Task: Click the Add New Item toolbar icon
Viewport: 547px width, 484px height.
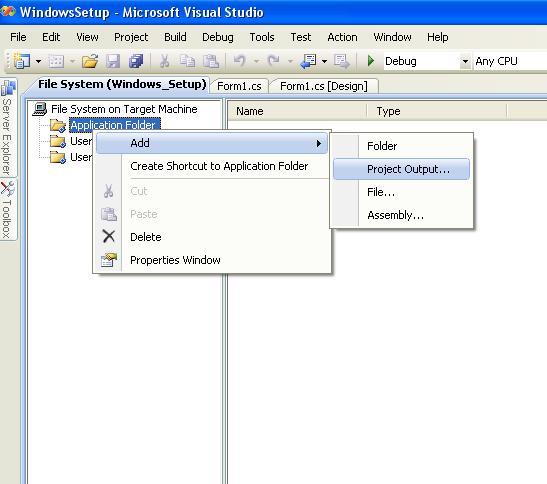Action: tap(56, 61)
